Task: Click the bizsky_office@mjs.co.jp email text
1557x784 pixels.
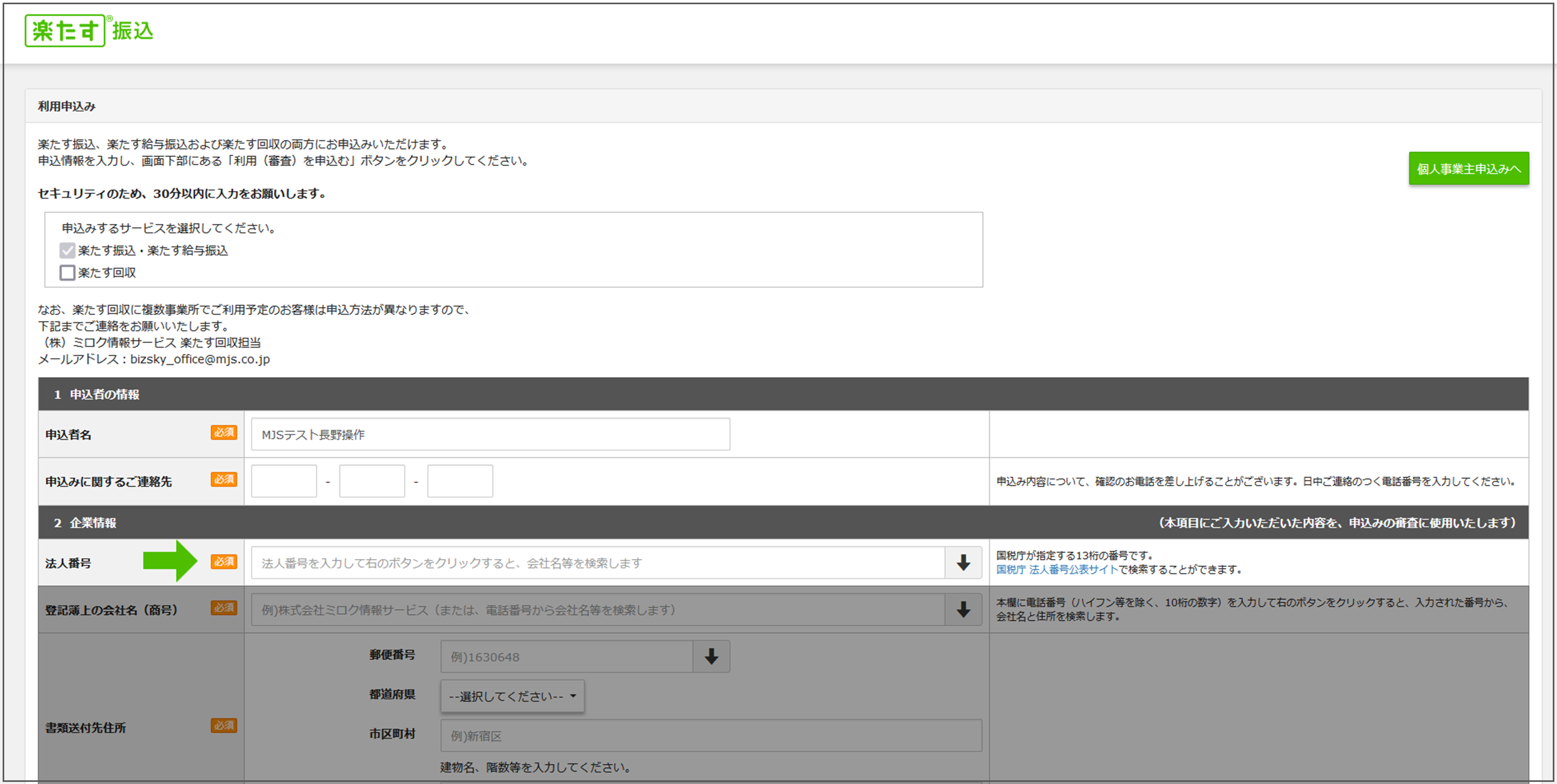Action: tap(200, 359)
